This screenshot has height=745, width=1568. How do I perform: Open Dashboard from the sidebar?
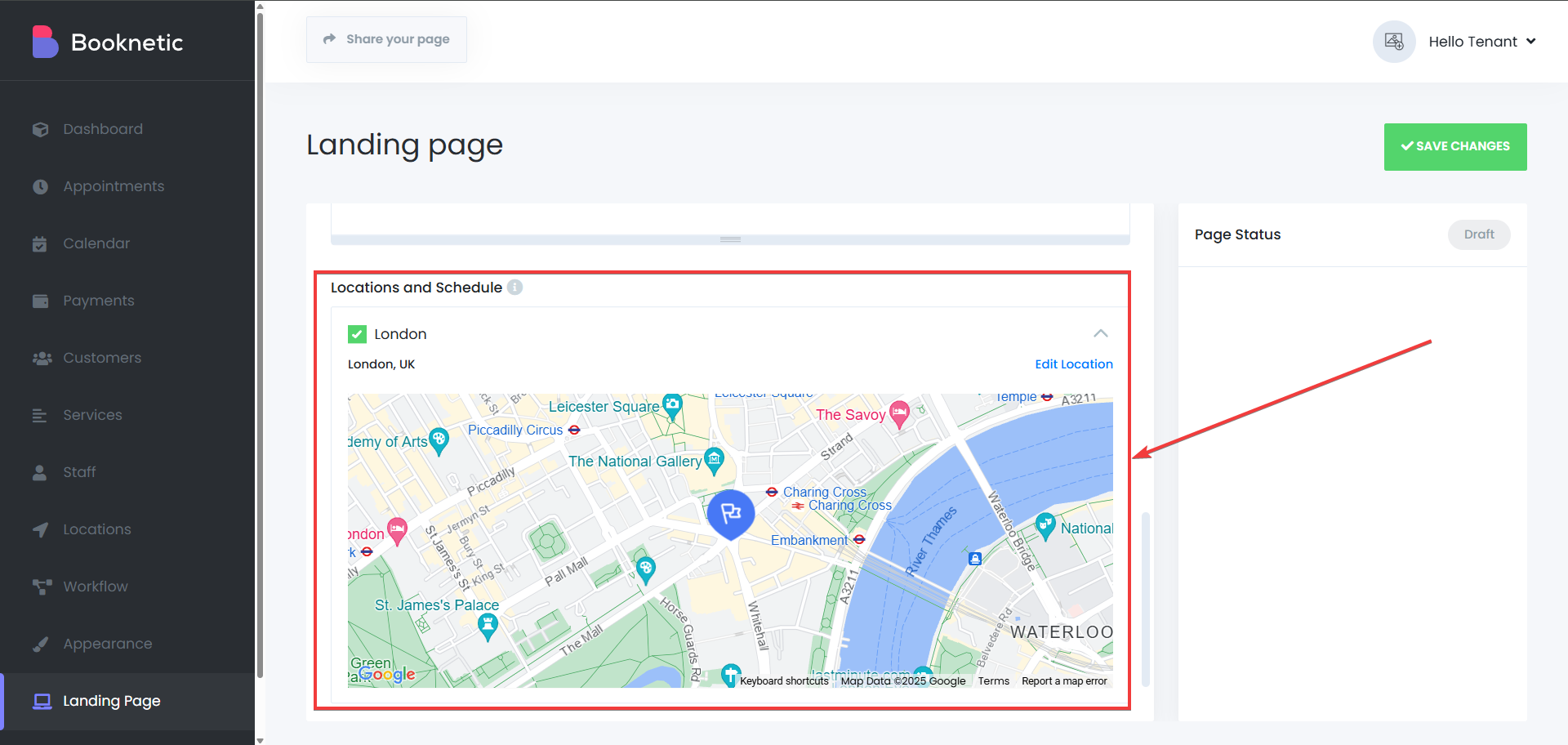127,129
